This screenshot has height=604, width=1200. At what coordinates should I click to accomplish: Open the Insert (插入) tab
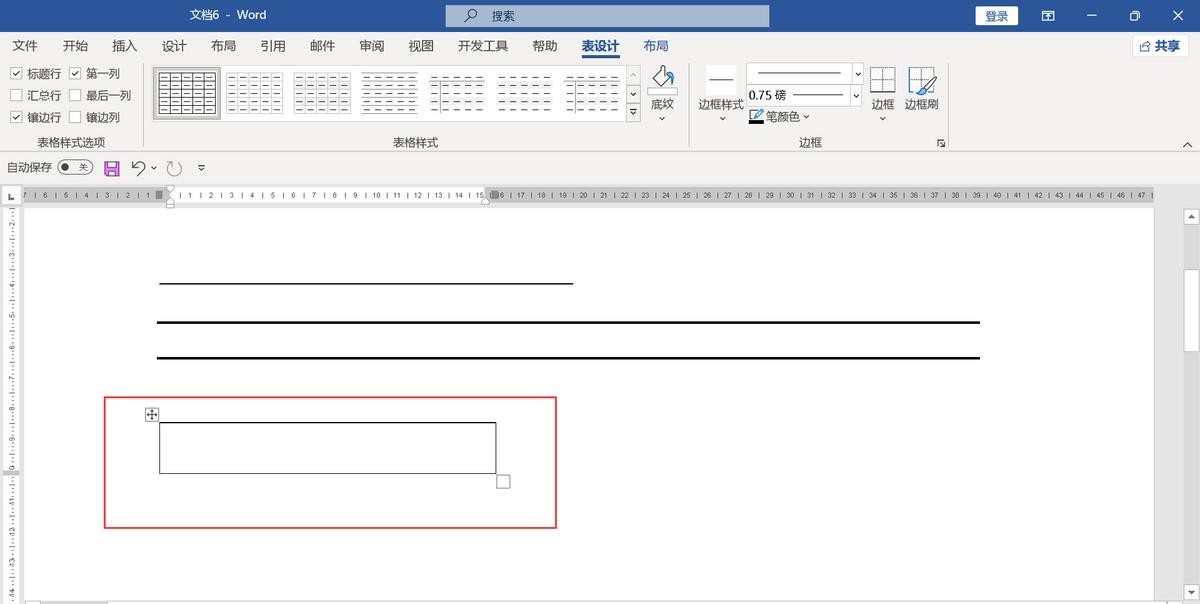click(125, 46)
